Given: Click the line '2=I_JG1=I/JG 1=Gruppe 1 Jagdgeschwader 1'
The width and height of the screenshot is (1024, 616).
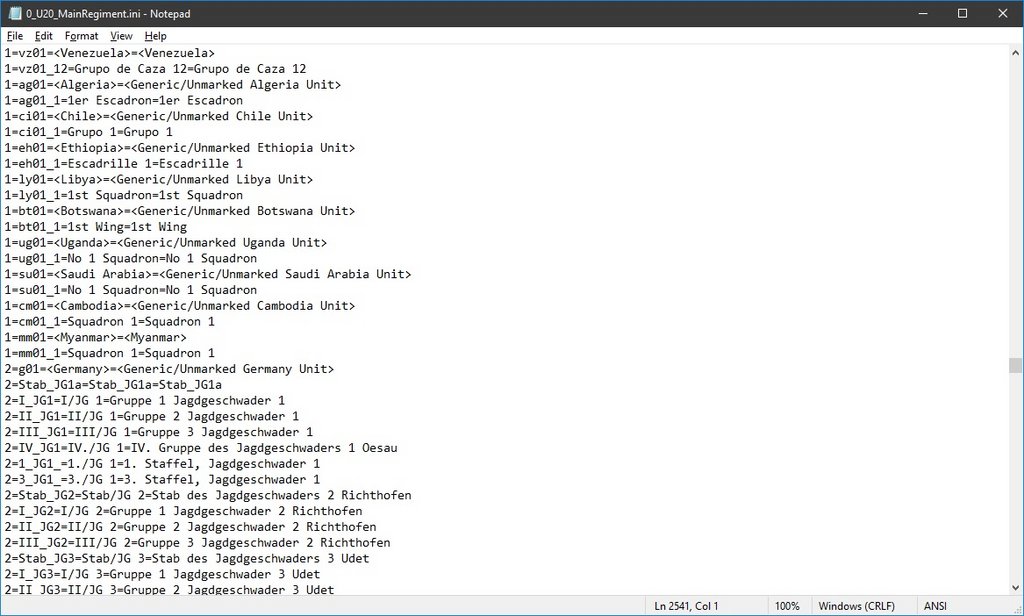Looking at the screenshot, I should 144,400.
